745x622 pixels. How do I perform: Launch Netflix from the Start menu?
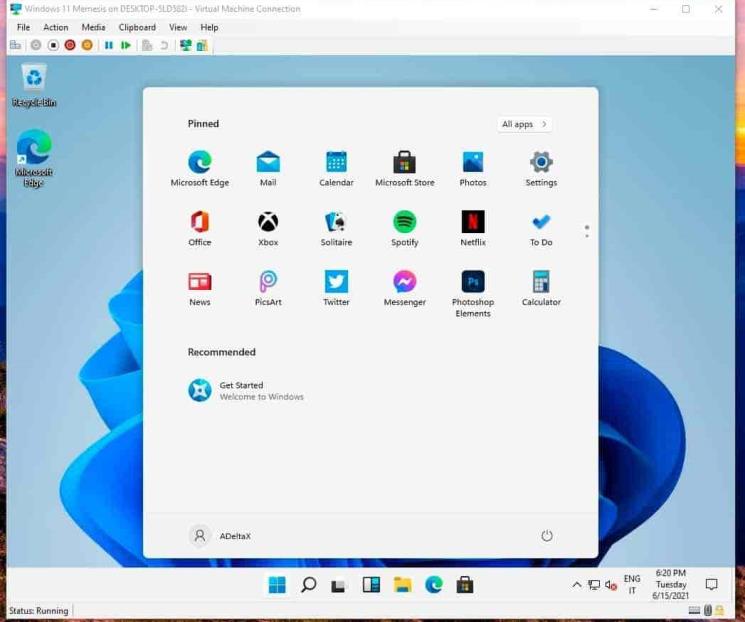[x=473, y=228]
